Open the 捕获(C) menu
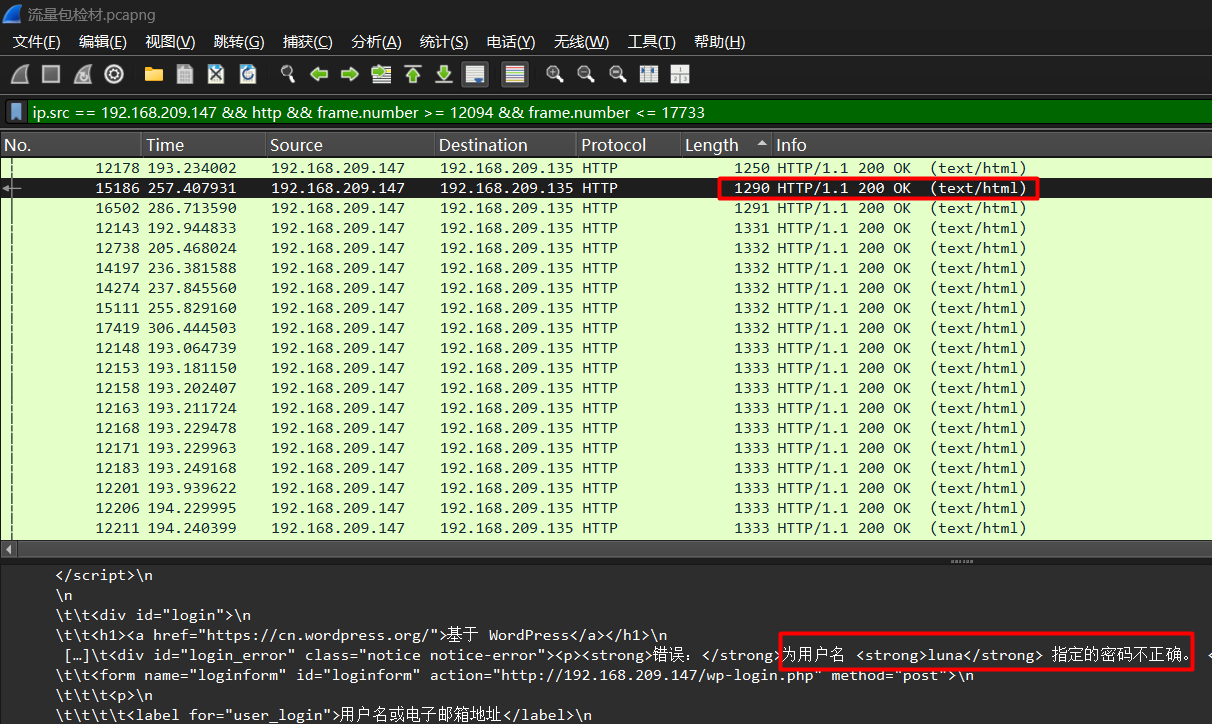 pos(308,42)
